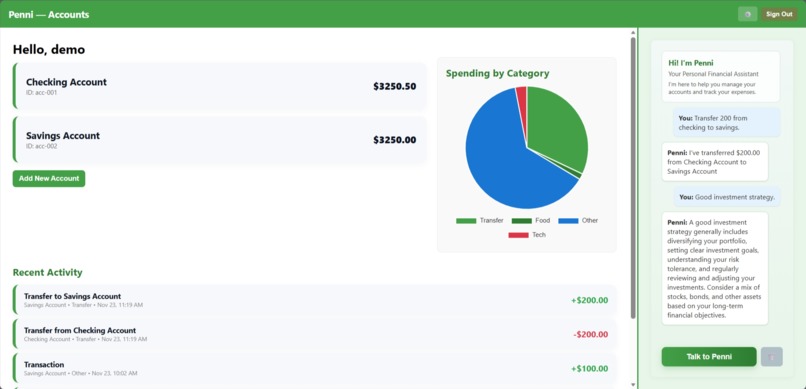Select the Transaction activity row
806x389 pixels.
pyautogui.click(x=315, y=368)
